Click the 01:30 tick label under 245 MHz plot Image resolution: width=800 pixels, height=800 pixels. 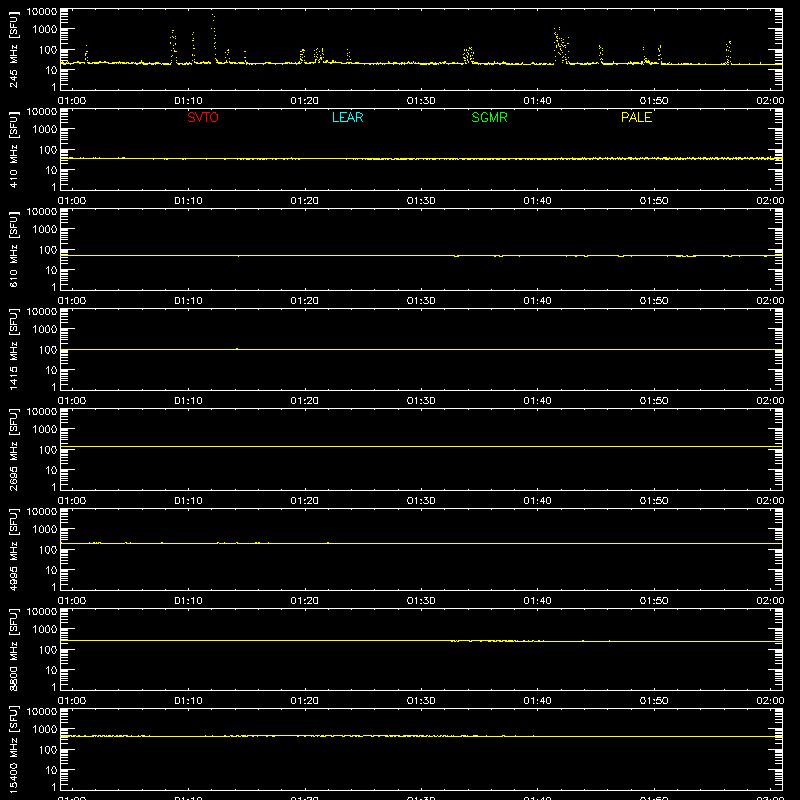click(421, 101)
